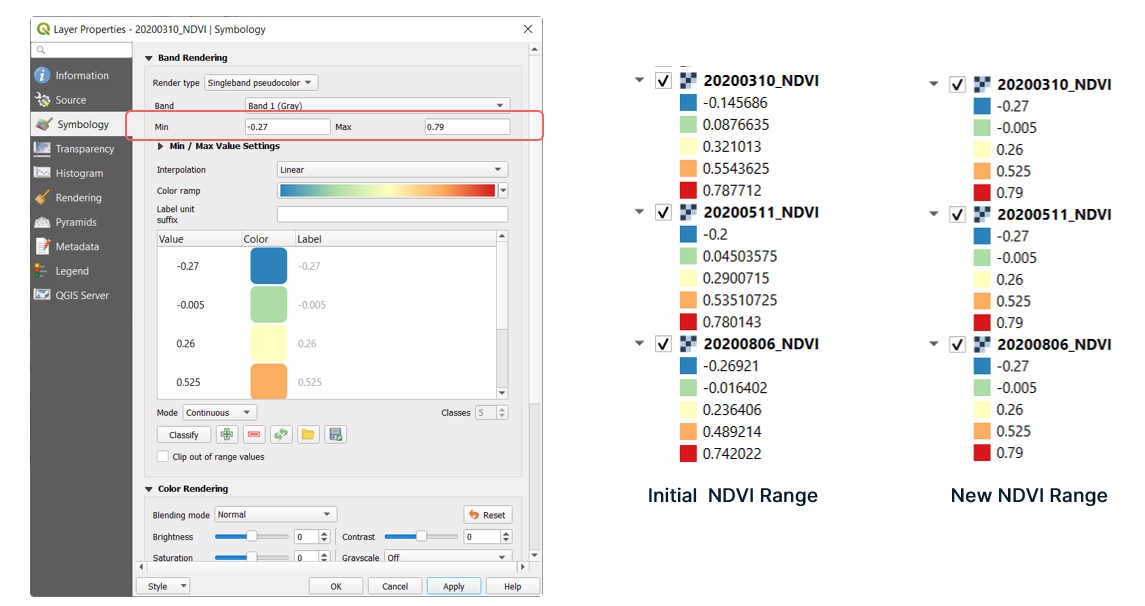Click export color map floppy disk icon
1145x606 pixels.
pyautogui.click(x=335, y=435)
